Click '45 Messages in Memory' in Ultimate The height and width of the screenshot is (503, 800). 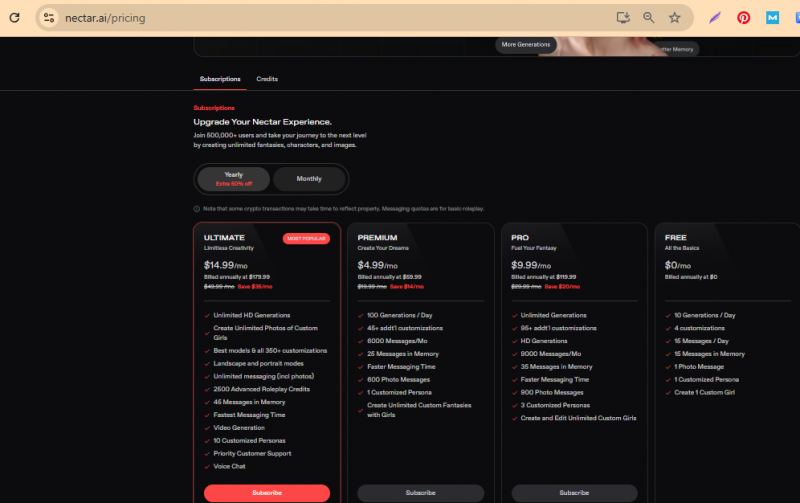(249, 402)
